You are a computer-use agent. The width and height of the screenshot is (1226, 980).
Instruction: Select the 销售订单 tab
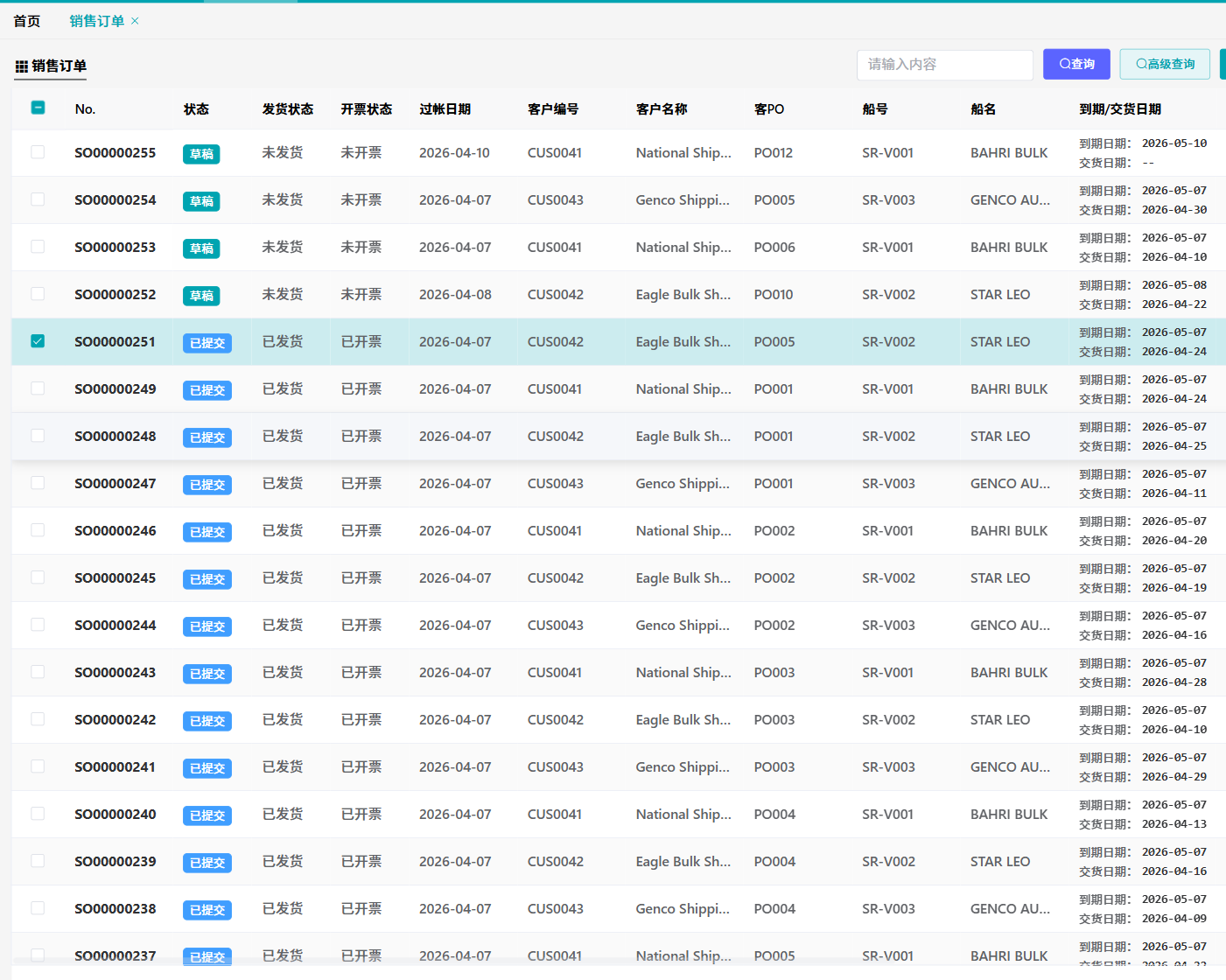(96, 21)
